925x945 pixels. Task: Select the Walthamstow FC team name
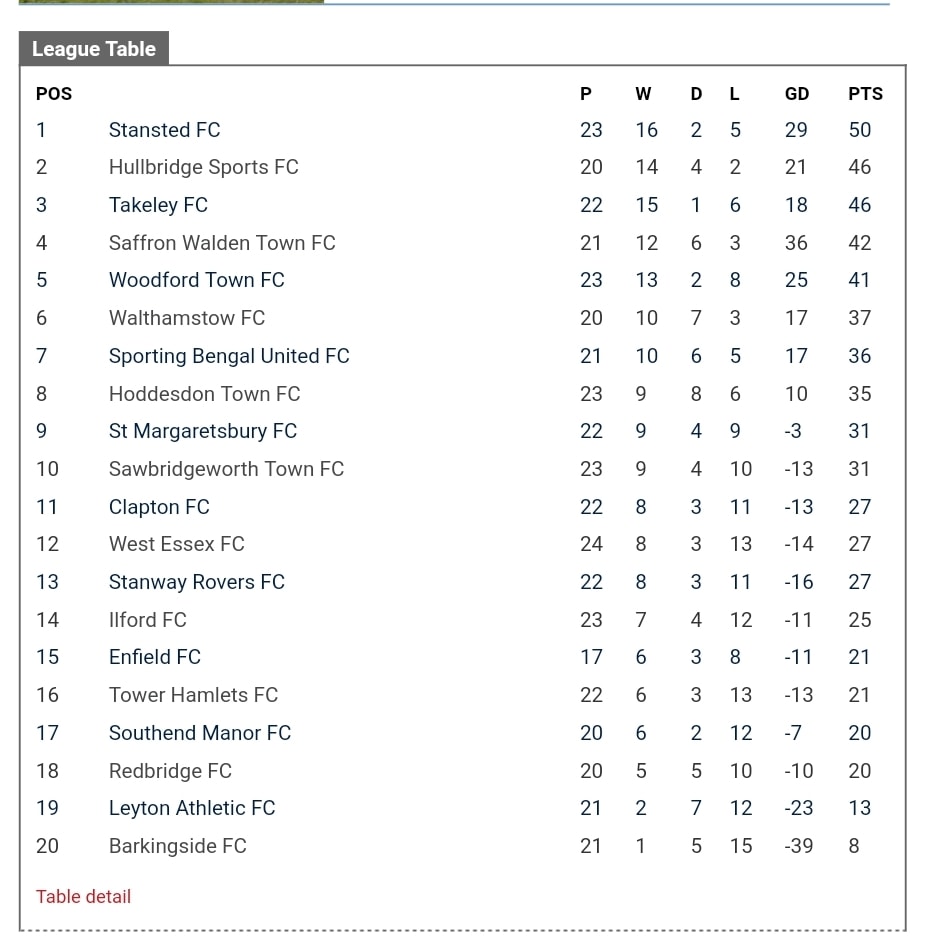(187, 318)
